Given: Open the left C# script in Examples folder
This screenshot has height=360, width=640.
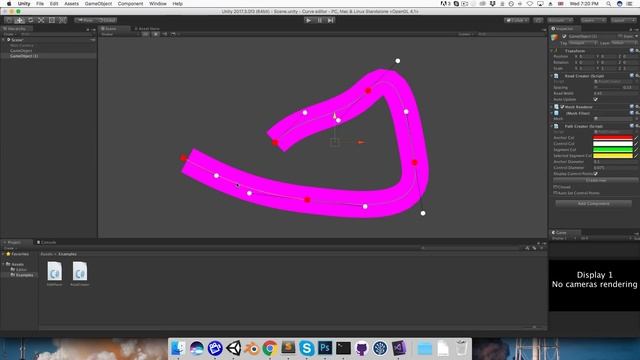Looking at the screenshot, I should coord(54,271).
